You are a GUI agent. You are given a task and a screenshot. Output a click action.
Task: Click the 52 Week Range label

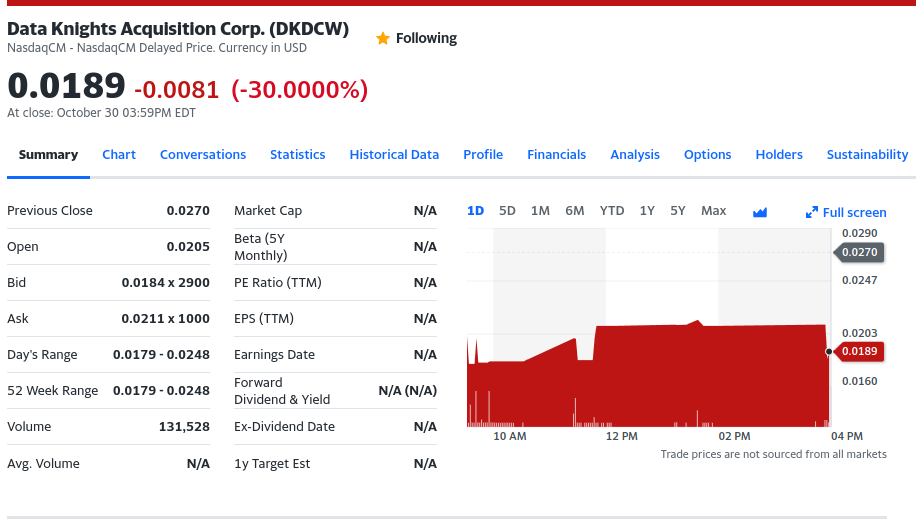point(53,391)
